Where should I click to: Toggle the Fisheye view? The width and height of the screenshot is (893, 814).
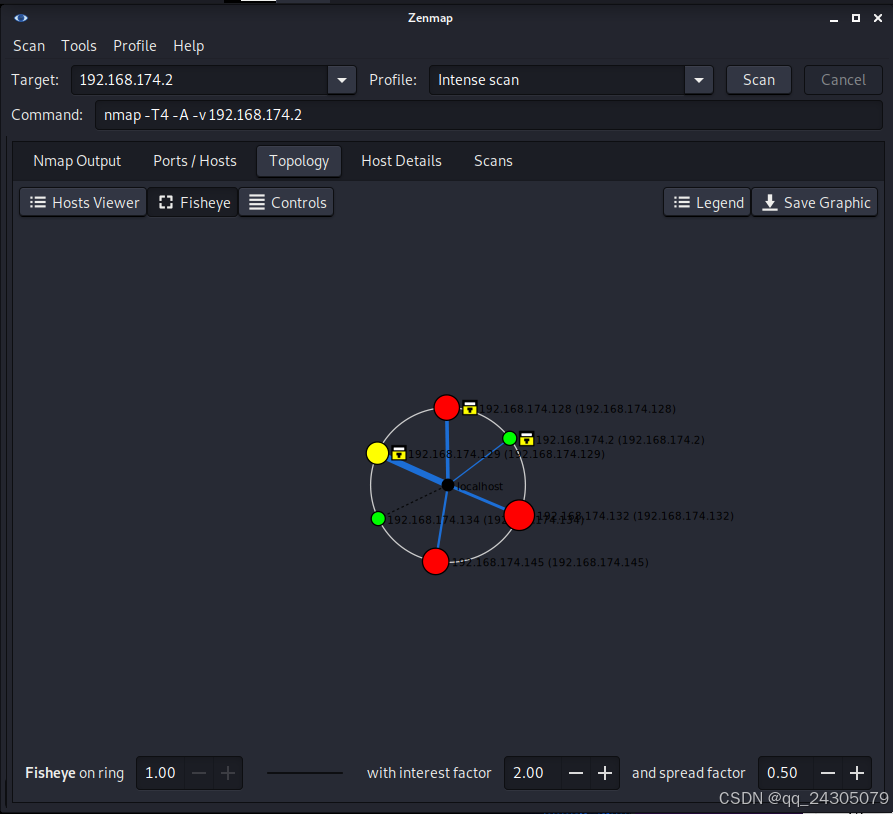point(193,202)
